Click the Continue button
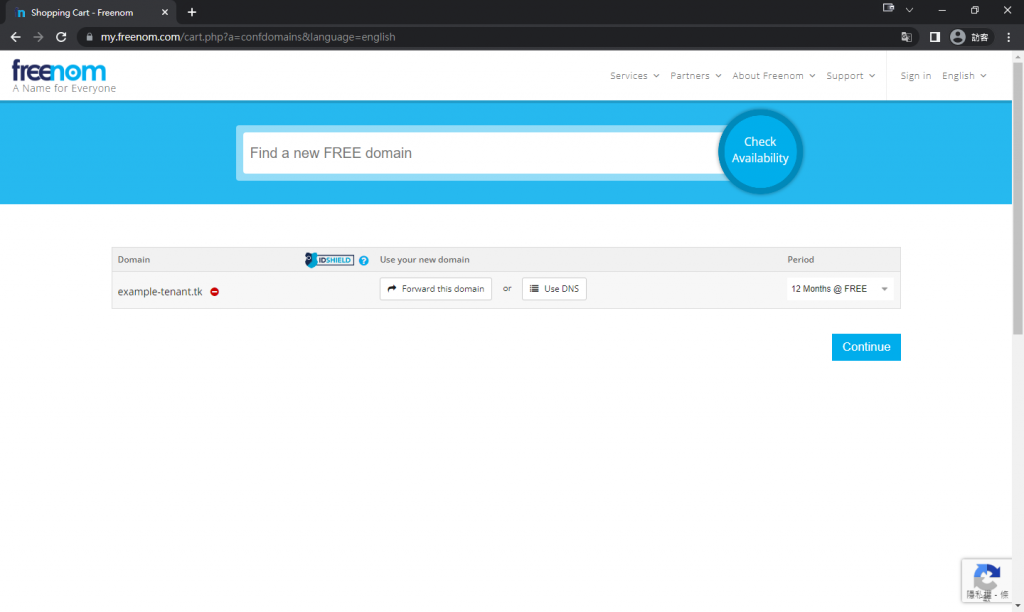Viewport: 1024px width, 612px height. 866,347
